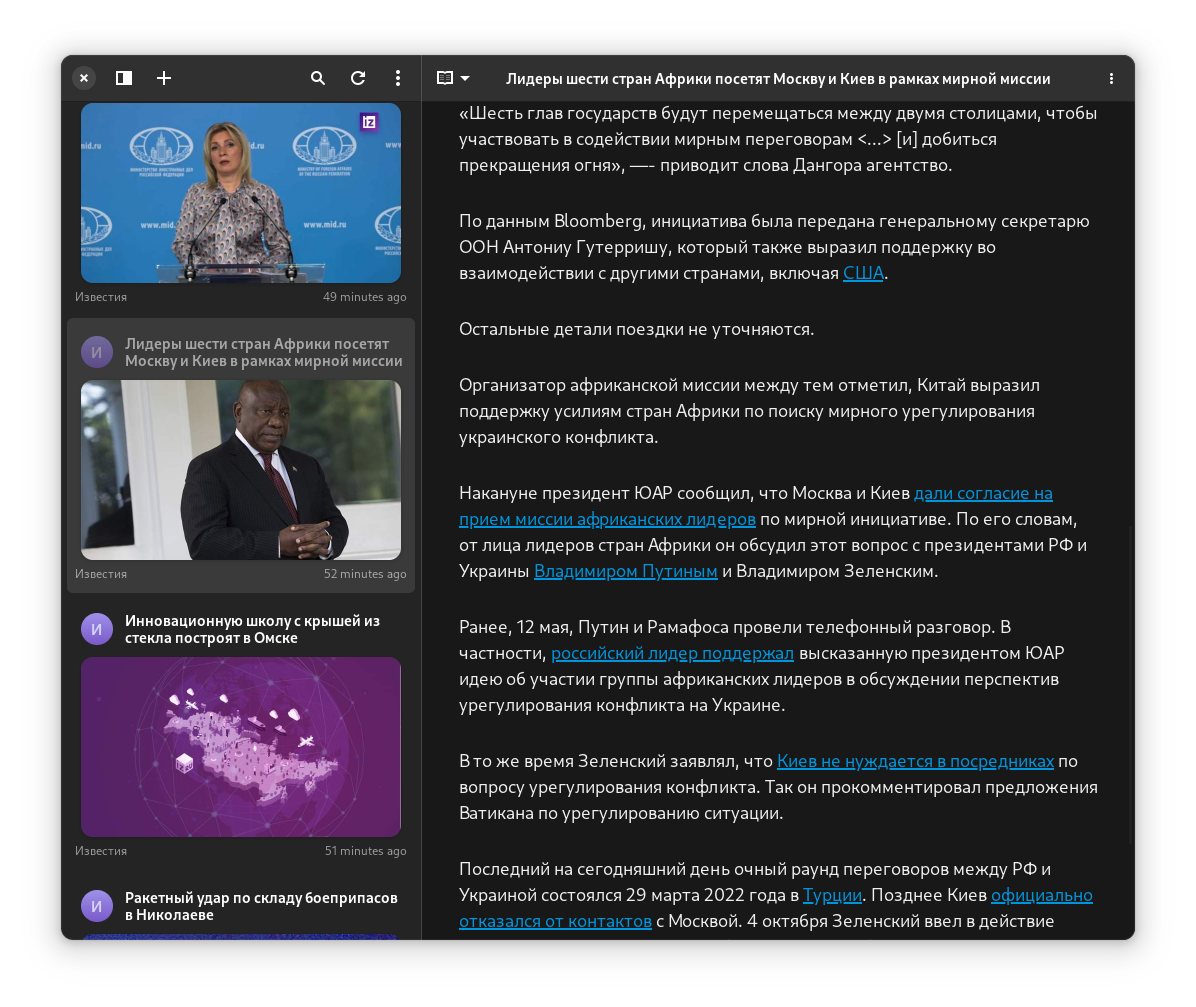The width and height of the screenshot is (1196, 1007).
Task: Open the article list's three-dot menu
Action: pyautogui.click(x=397, y=78)
